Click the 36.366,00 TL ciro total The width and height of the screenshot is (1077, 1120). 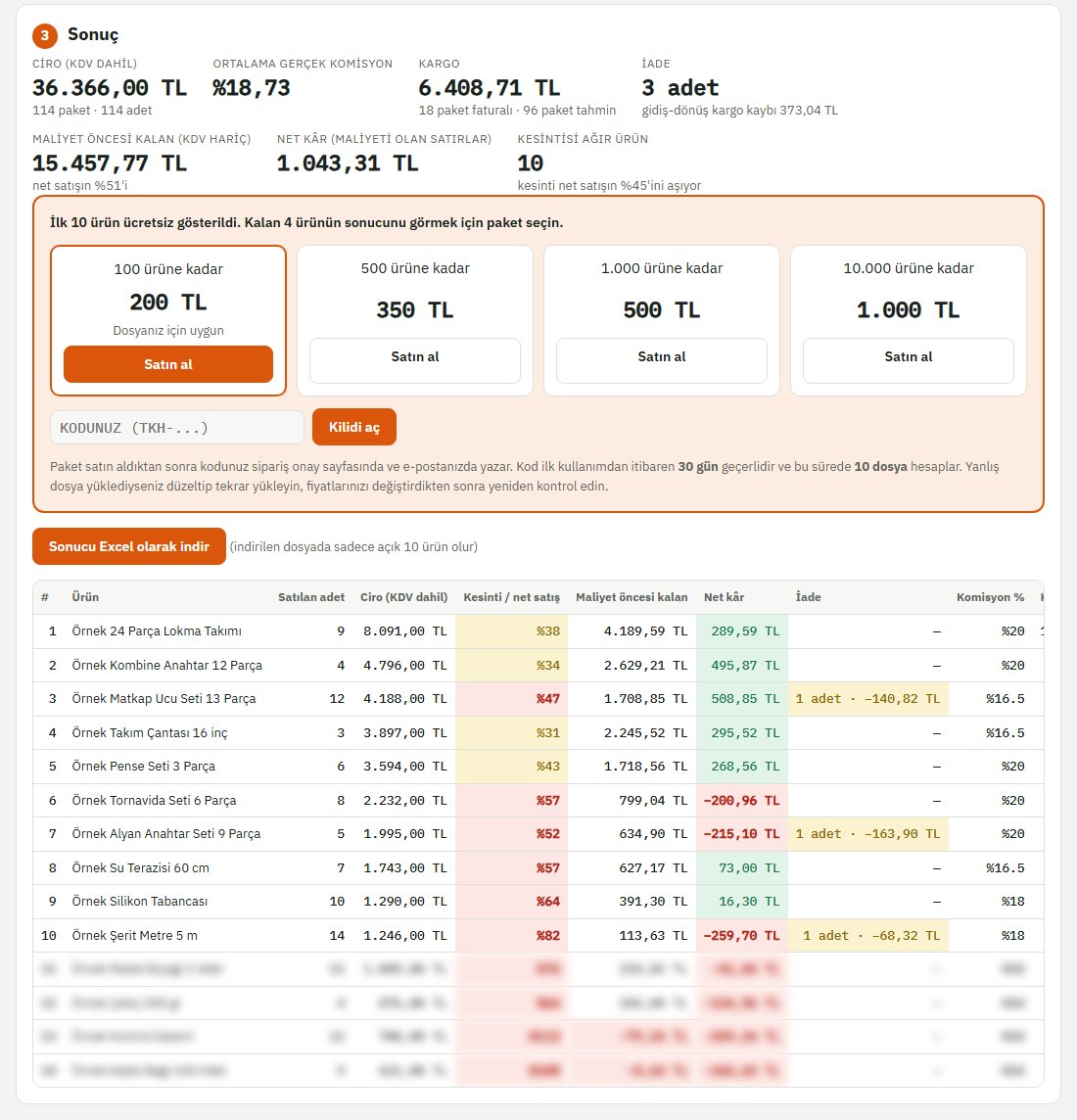(110, 88)
